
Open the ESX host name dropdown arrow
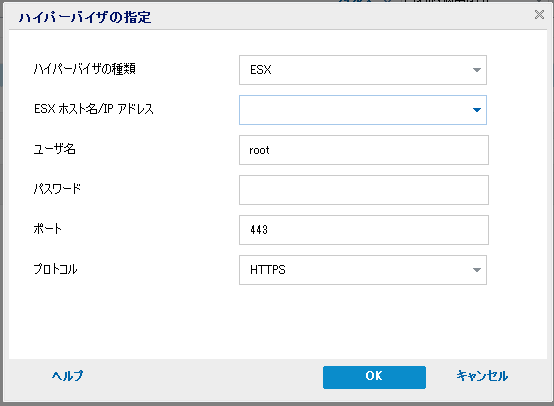pyautogui.click(x=477, y=110)
